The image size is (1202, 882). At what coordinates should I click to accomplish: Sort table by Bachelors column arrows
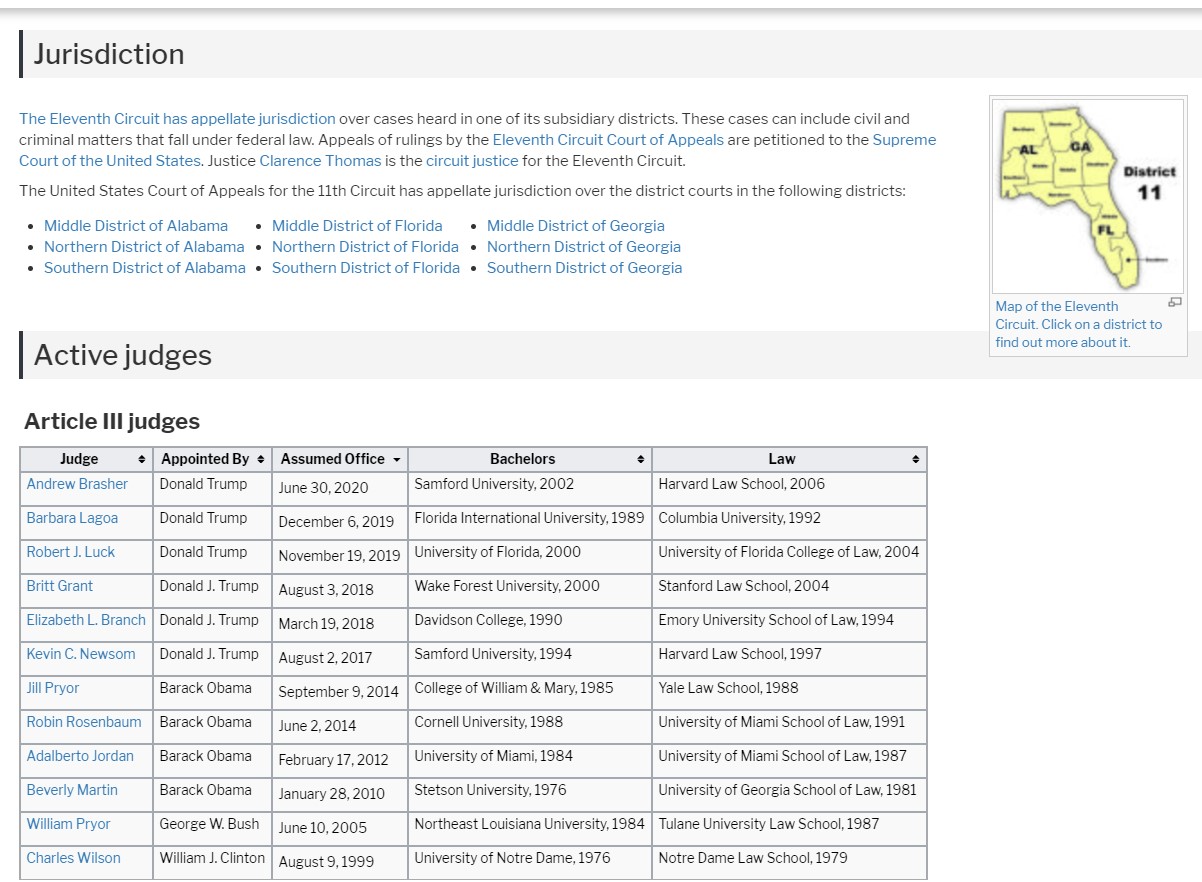pos(640,459)
